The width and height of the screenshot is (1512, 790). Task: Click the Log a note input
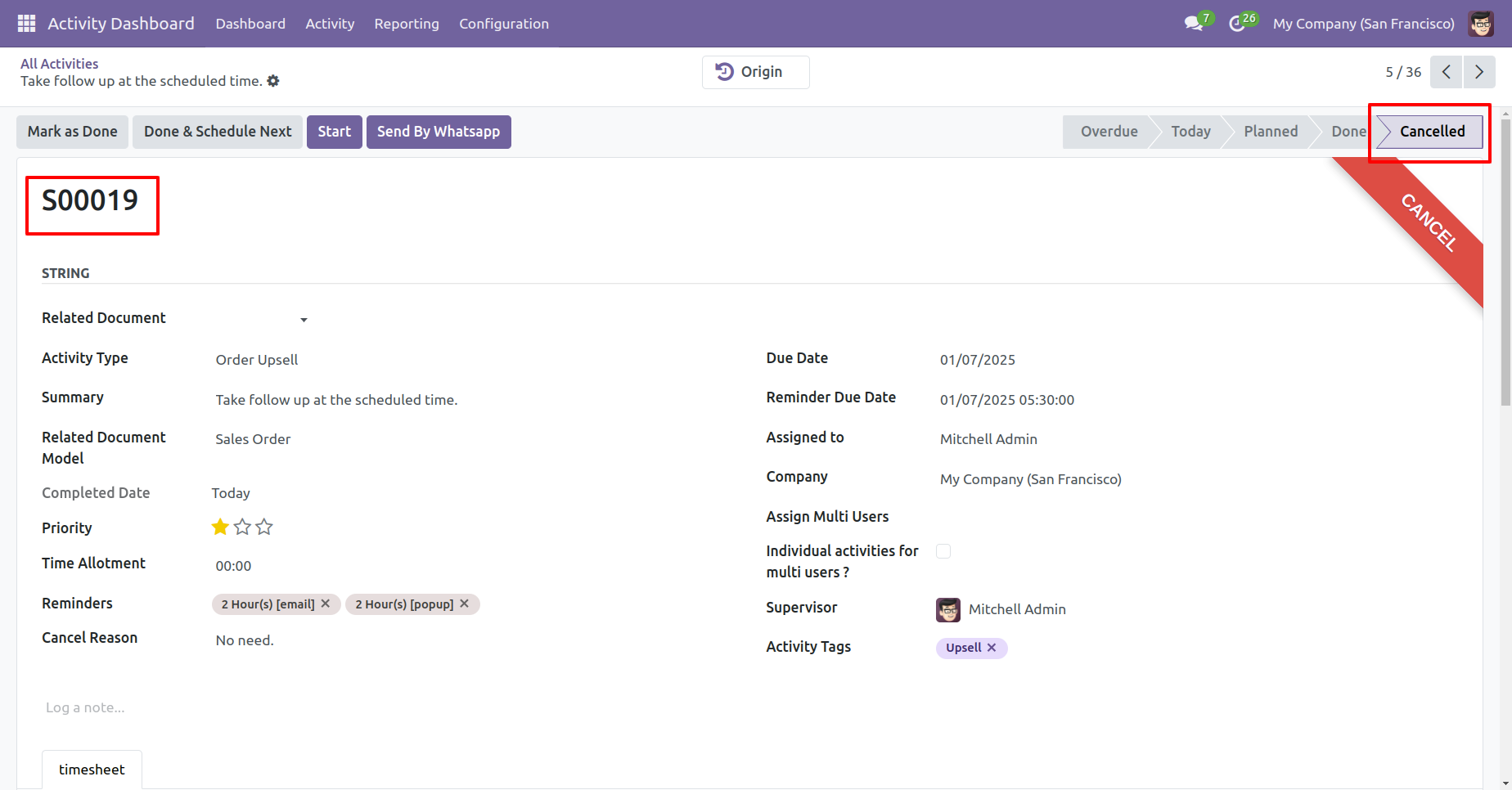point(85,707)
